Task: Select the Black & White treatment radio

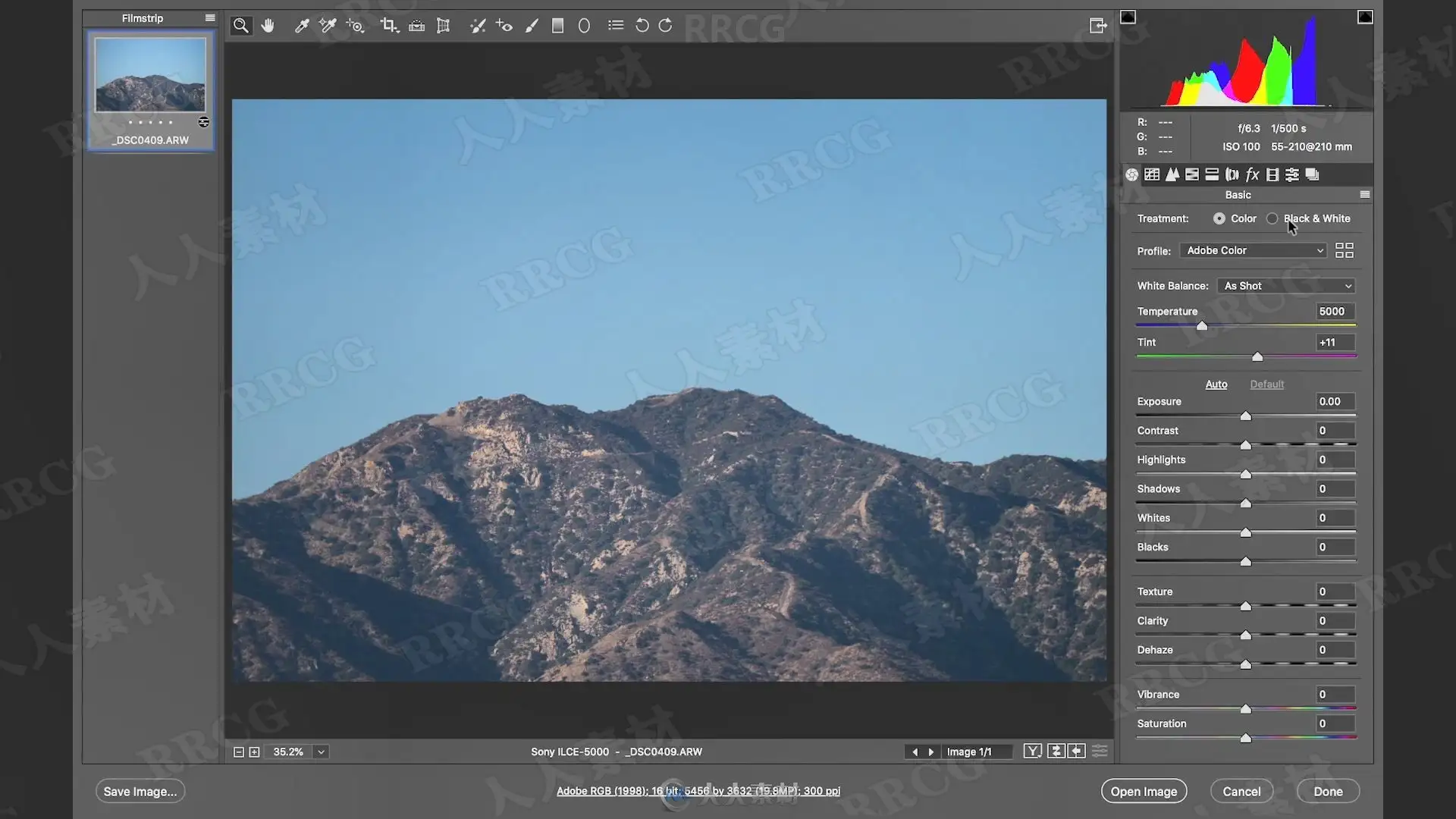Action: 1272,218
